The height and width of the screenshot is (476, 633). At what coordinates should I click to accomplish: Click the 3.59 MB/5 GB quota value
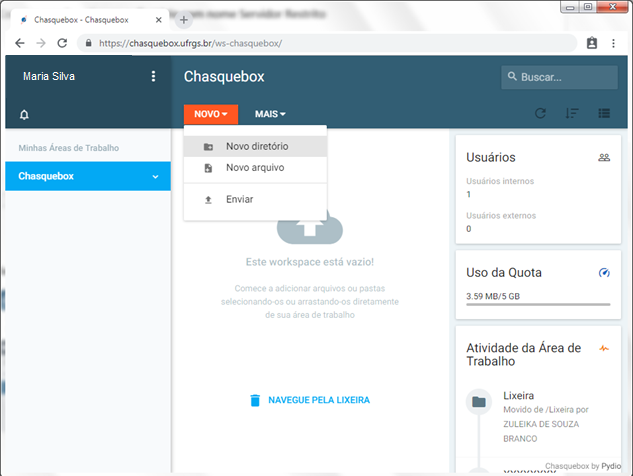pos(493,296)
